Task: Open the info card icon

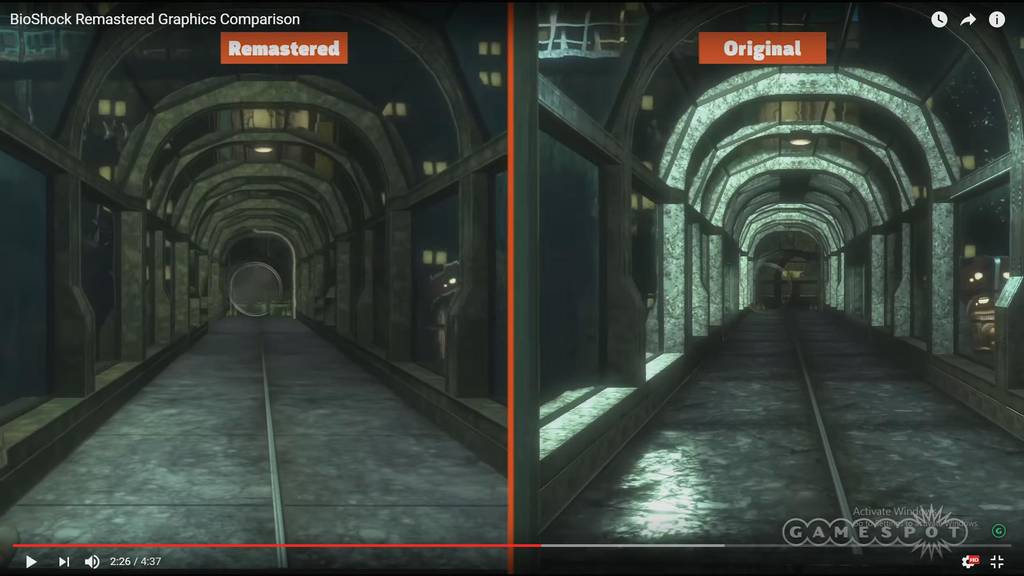Action: (997, 20)
